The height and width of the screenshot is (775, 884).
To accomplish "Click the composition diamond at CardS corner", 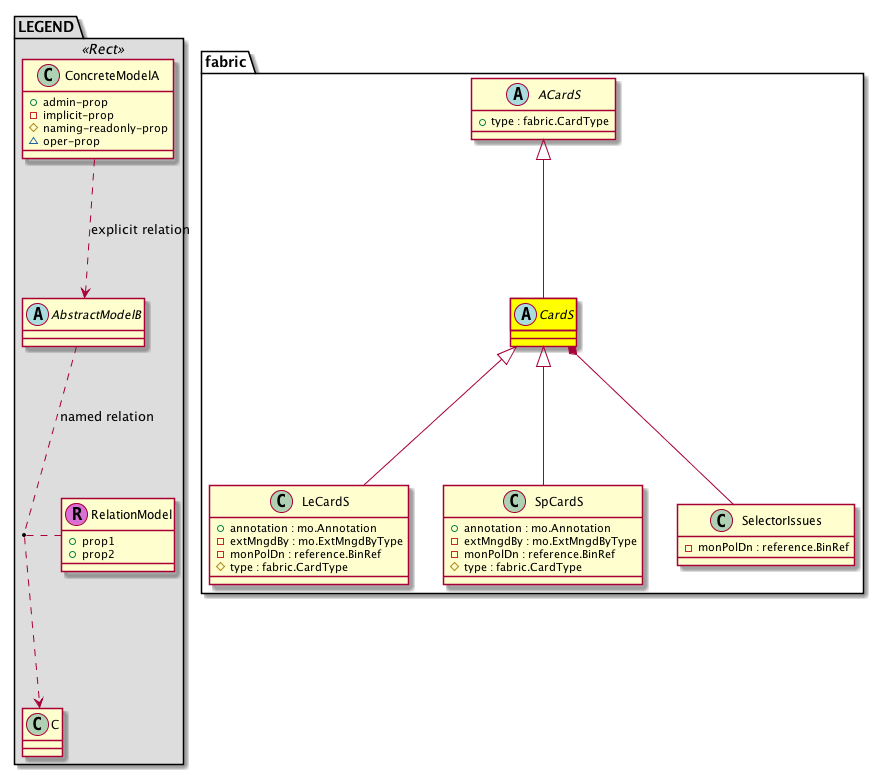I will tap(573, 350).
